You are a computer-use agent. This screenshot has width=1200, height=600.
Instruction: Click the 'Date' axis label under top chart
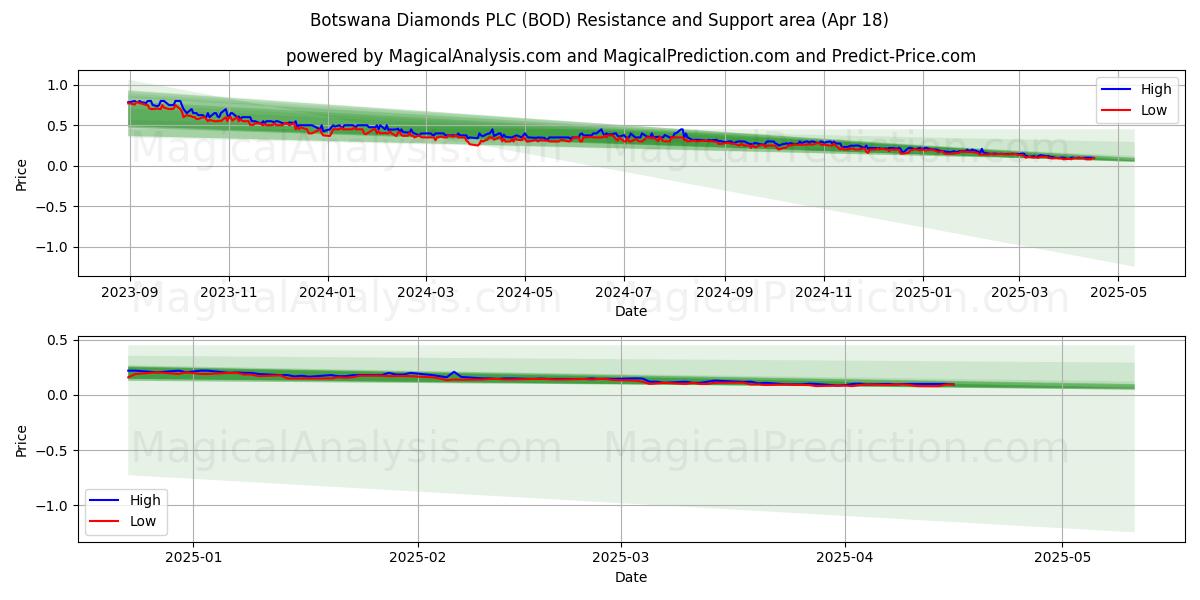coord(631,311)
